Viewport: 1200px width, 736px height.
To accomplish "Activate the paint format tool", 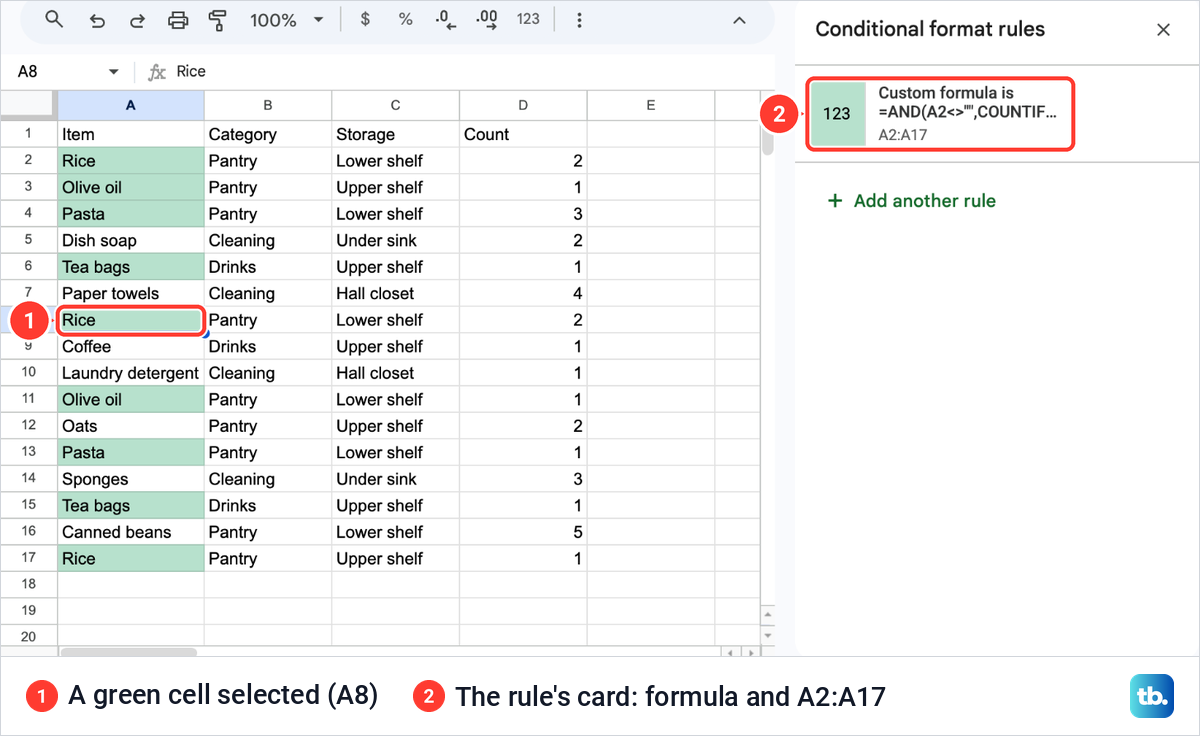I will (x=216, y=20).
